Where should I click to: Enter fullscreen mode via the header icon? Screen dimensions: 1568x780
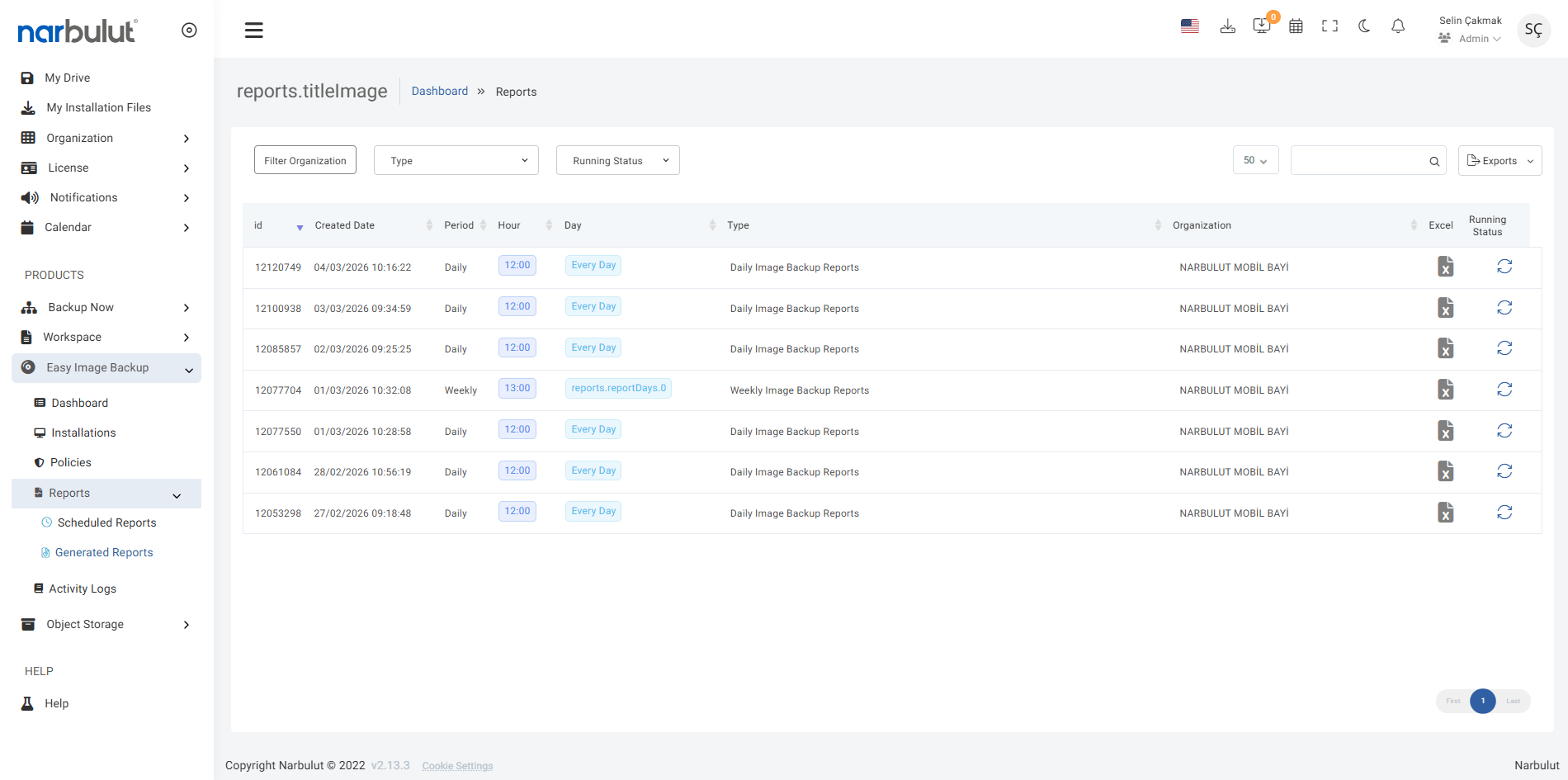click(x=1329, y=26)
